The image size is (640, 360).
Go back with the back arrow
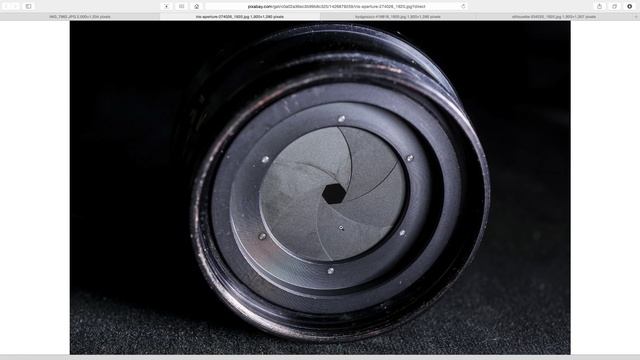pos(6,7)
